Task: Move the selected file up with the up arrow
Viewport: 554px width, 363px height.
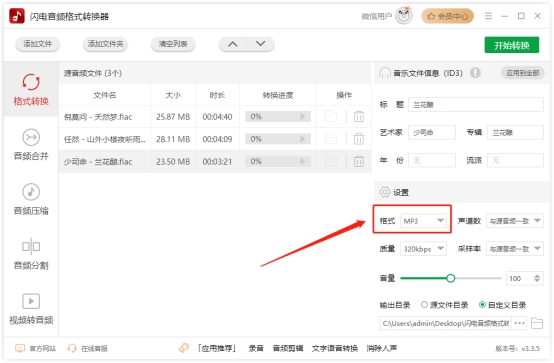Action: [232, 44]
